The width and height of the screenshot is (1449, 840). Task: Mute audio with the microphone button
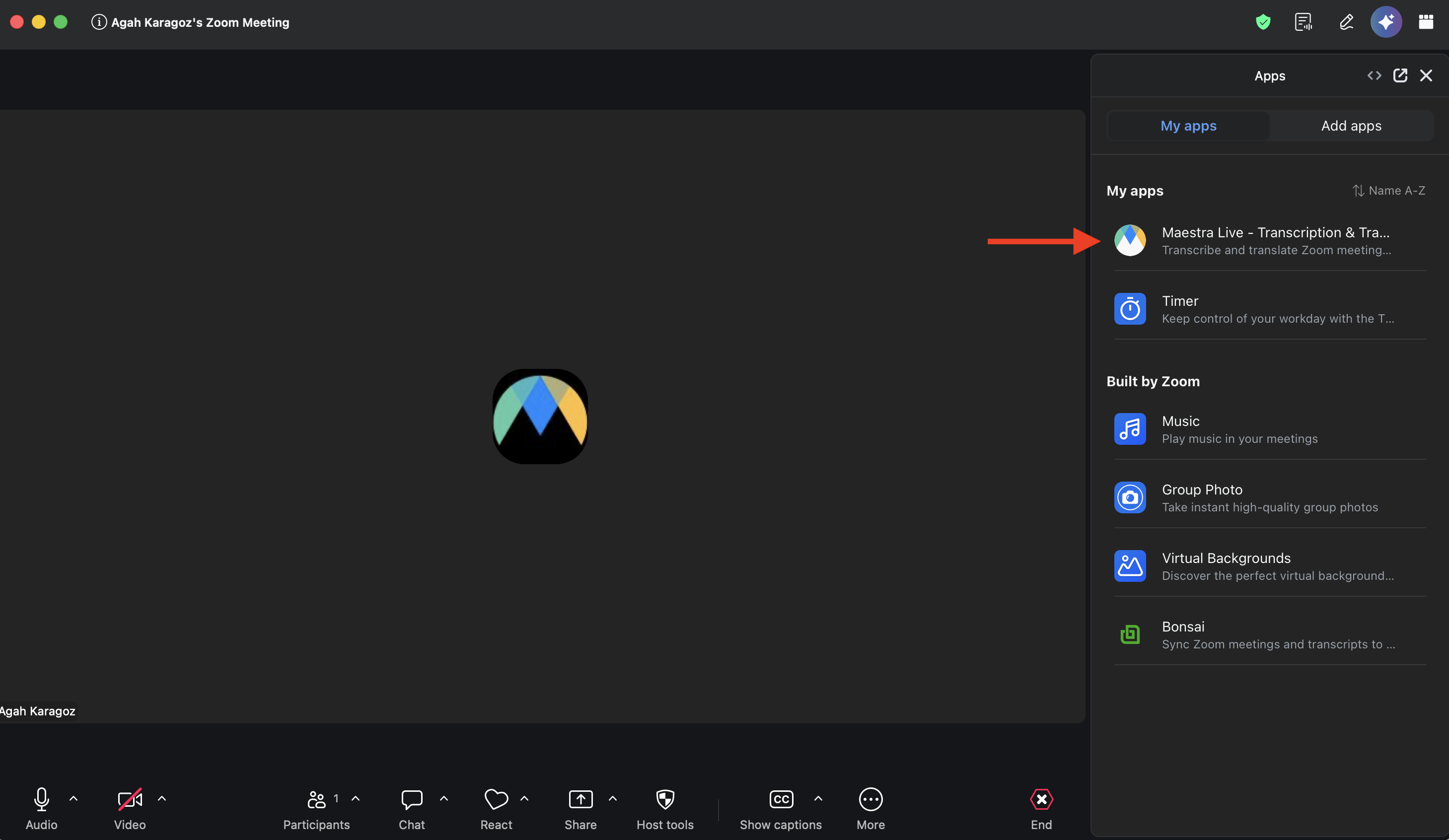[41, 809]
